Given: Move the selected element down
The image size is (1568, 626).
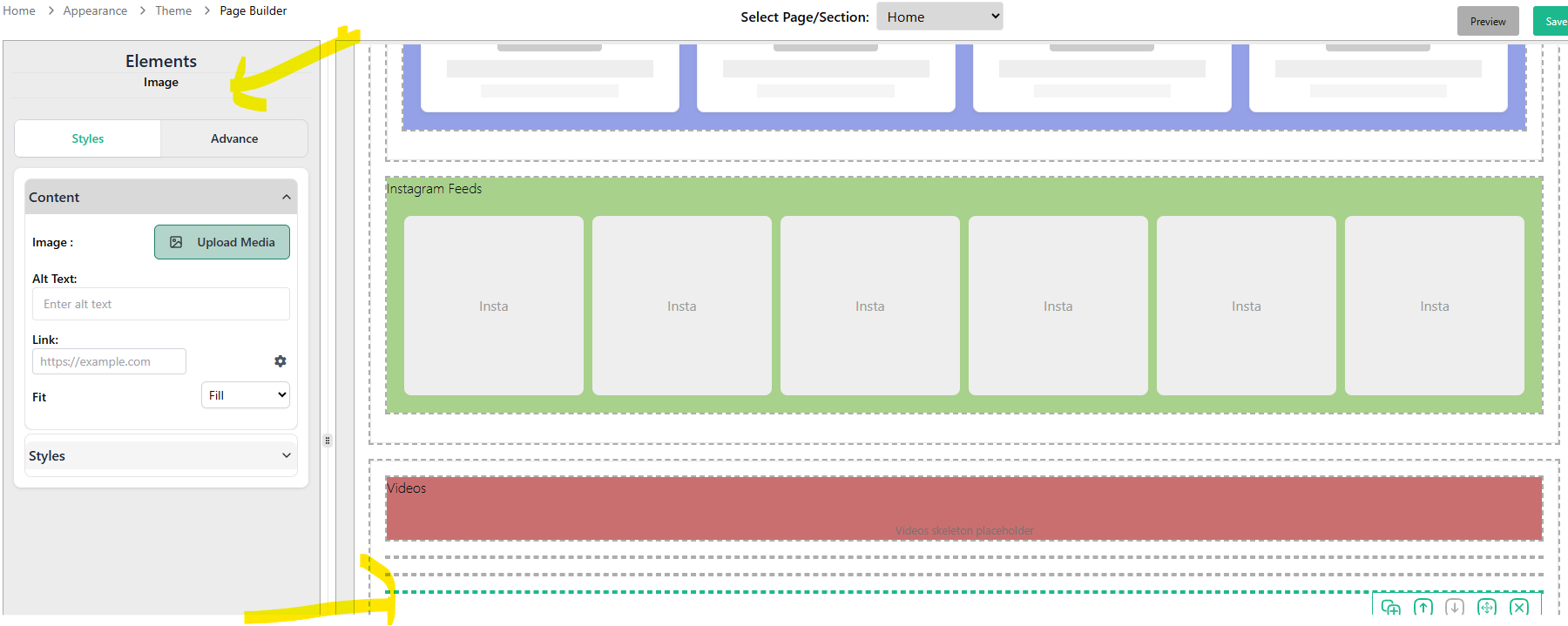Looking at the screenshot, I should [1455, 607].
